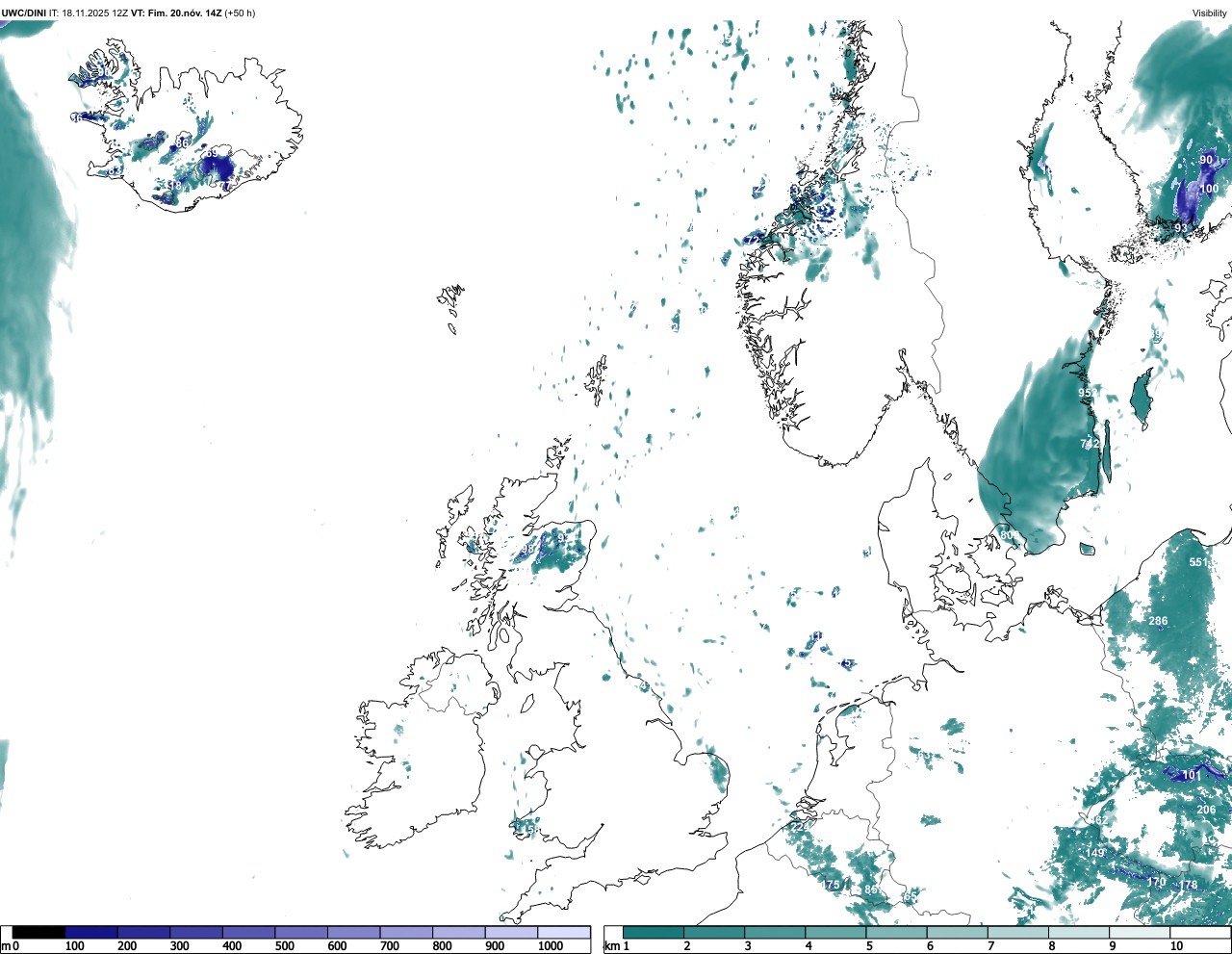Viewport: 1232px width, 954px height.
Task: Click the 4–5 km teal legend swatch
Action: [836, 932]
